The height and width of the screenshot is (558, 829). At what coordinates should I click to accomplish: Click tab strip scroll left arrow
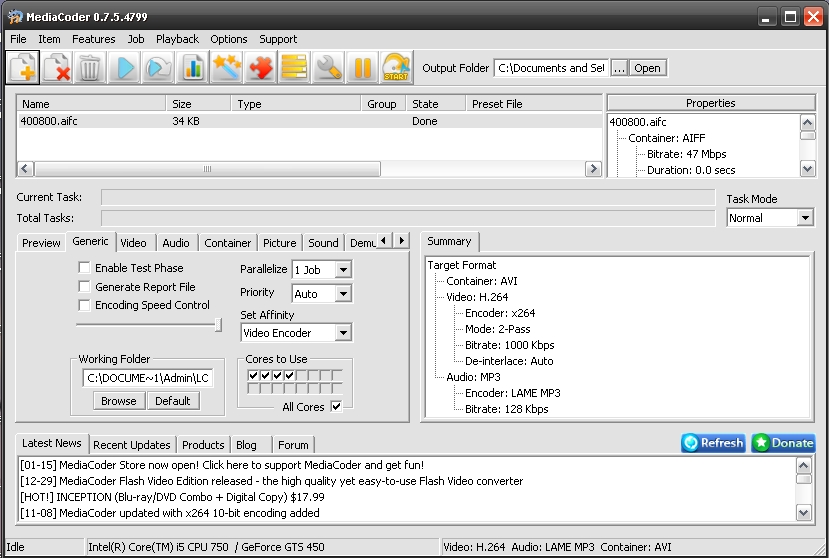384,241
